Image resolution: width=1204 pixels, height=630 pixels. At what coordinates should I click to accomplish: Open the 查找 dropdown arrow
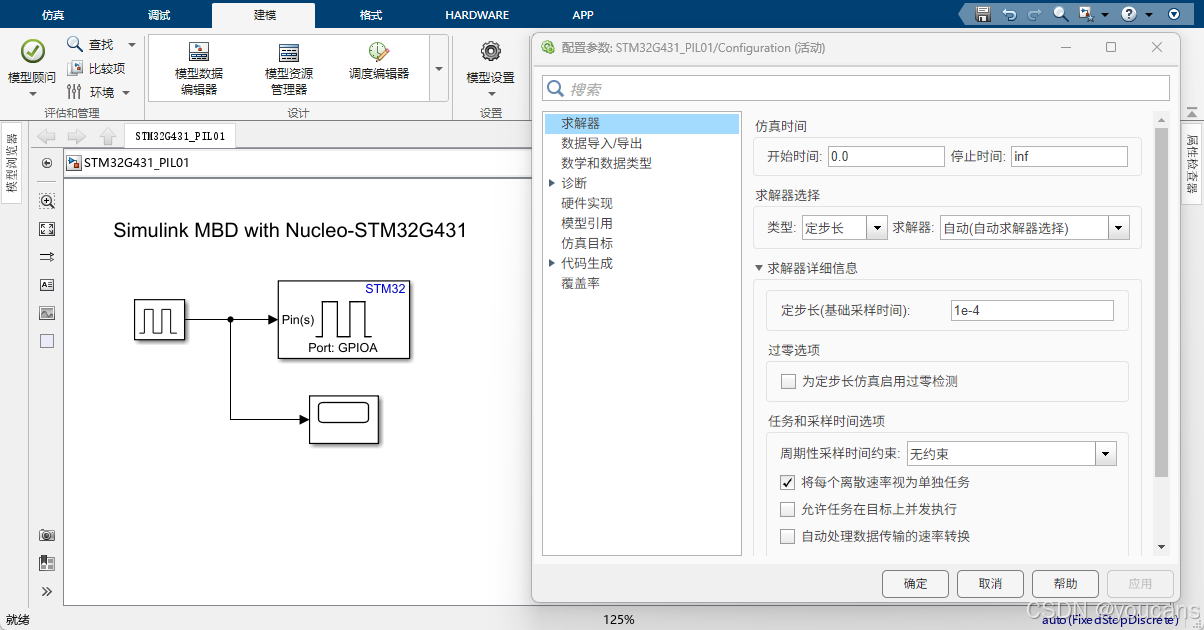132,44
